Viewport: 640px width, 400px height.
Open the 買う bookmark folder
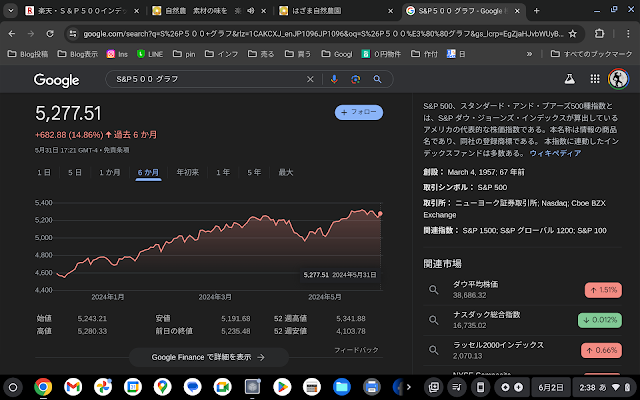pyautogui.click(x=298, y=54)
